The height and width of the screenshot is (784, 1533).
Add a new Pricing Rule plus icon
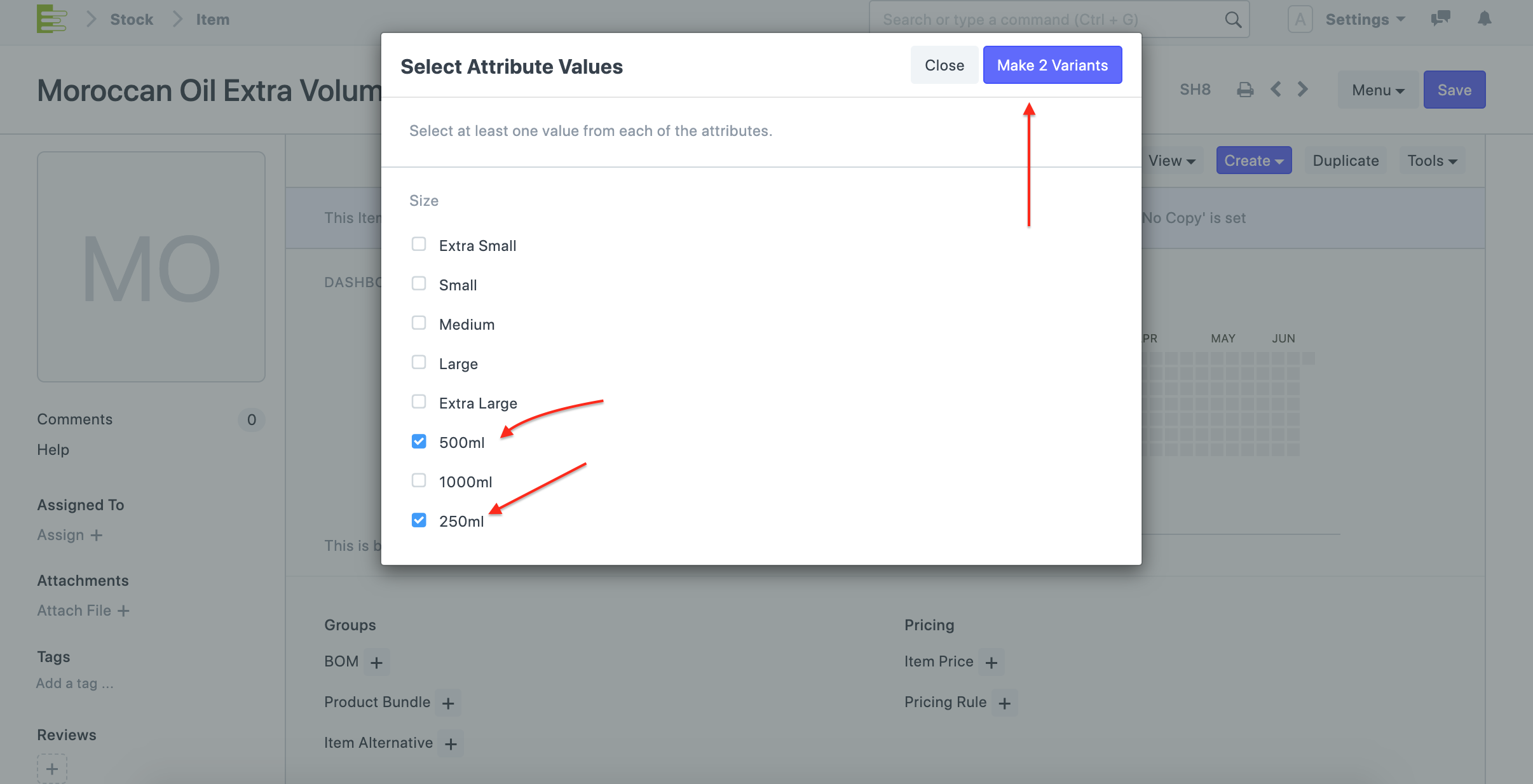pos(1005,703)
